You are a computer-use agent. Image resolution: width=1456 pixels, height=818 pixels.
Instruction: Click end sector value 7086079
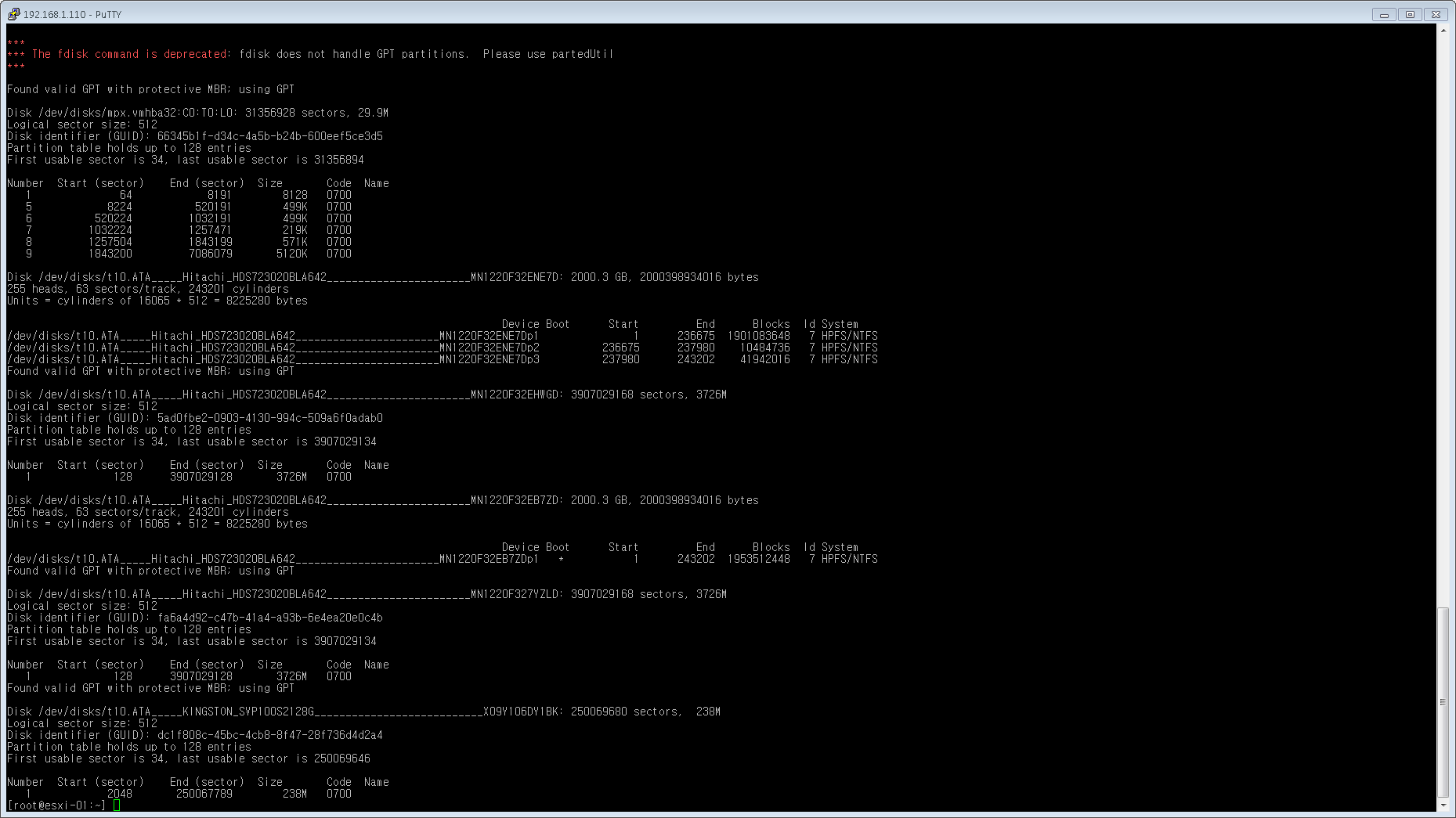click(x=211, y=254)
